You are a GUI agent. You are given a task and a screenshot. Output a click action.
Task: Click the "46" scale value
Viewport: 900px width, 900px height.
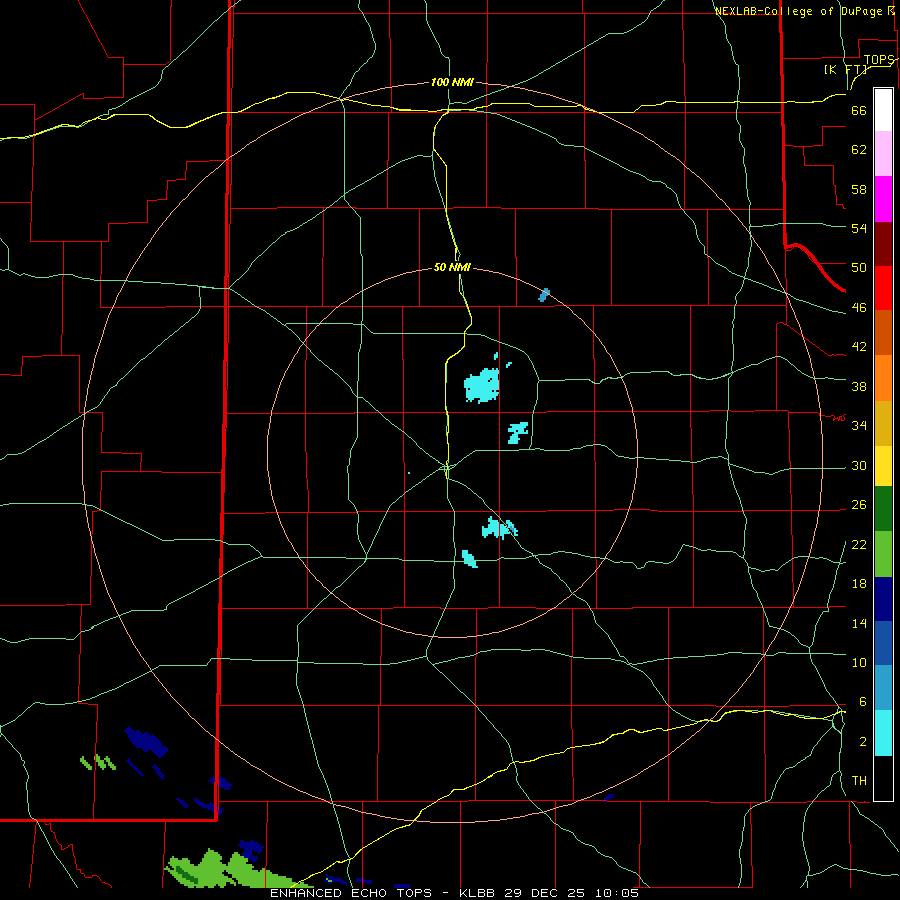coord(859,308)
